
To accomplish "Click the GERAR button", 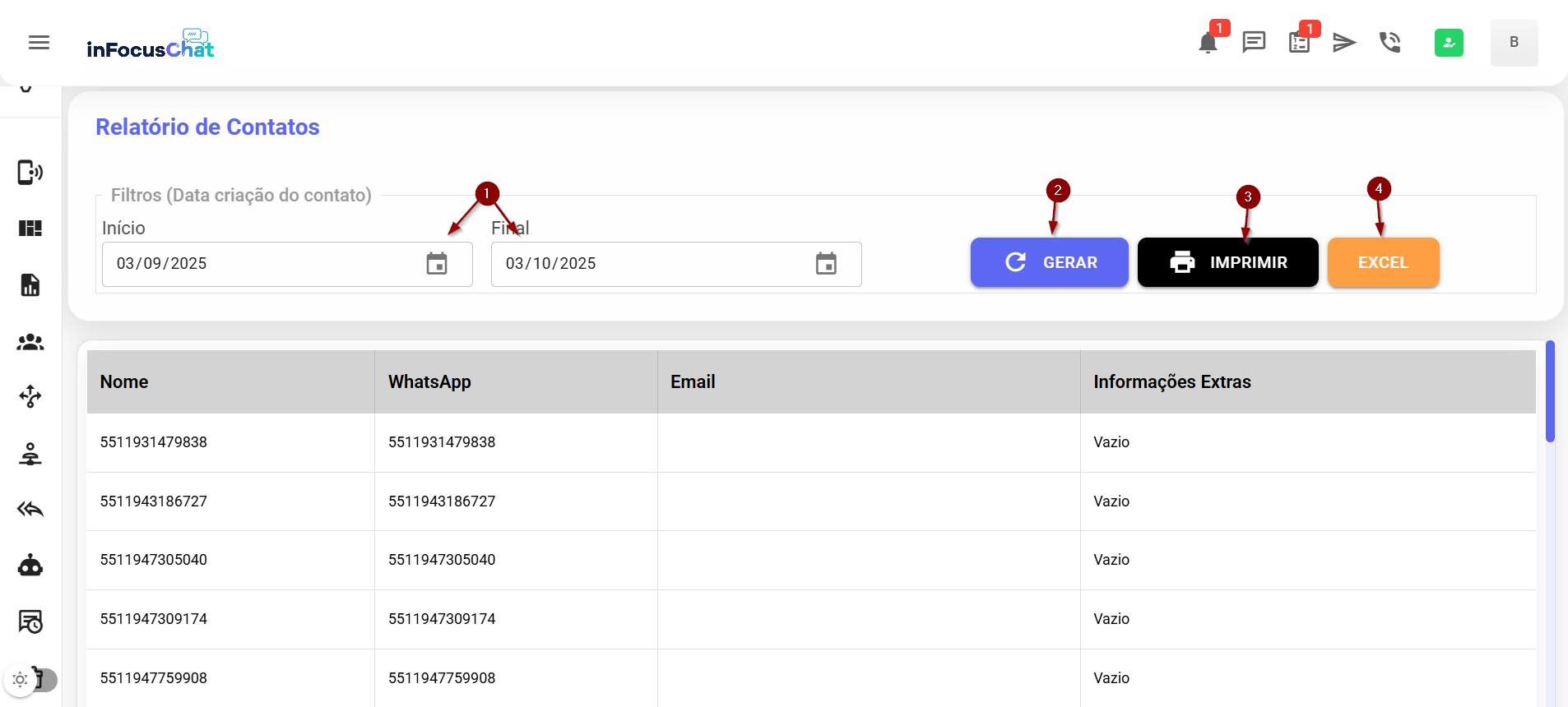I will pyautogui.click(x=1049, y=262).
